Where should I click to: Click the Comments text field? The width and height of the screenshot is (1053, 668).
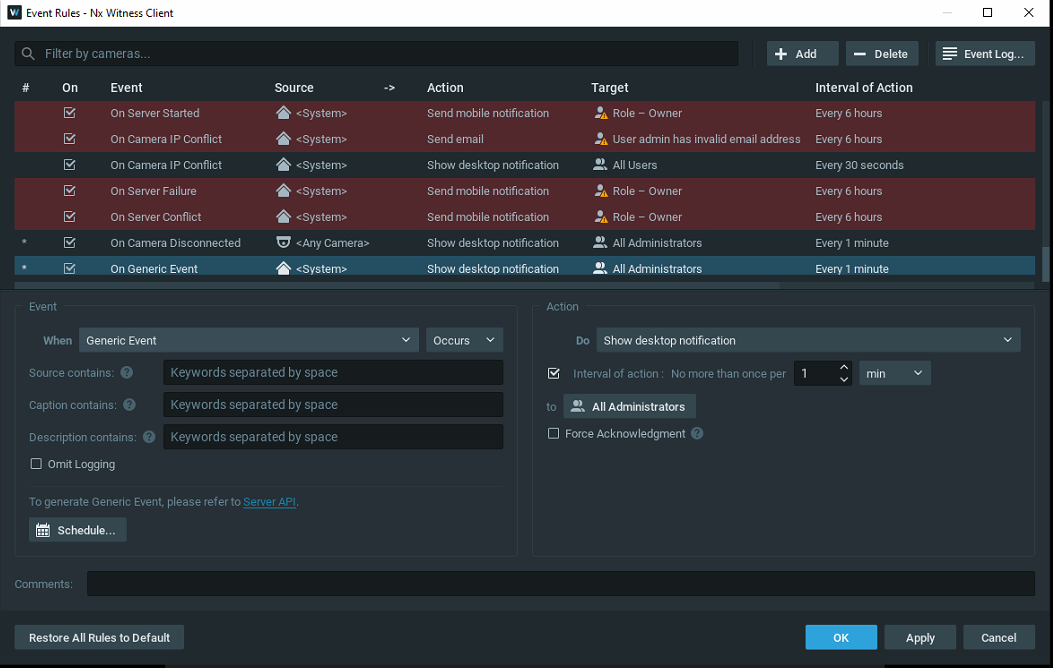point(560,584)
